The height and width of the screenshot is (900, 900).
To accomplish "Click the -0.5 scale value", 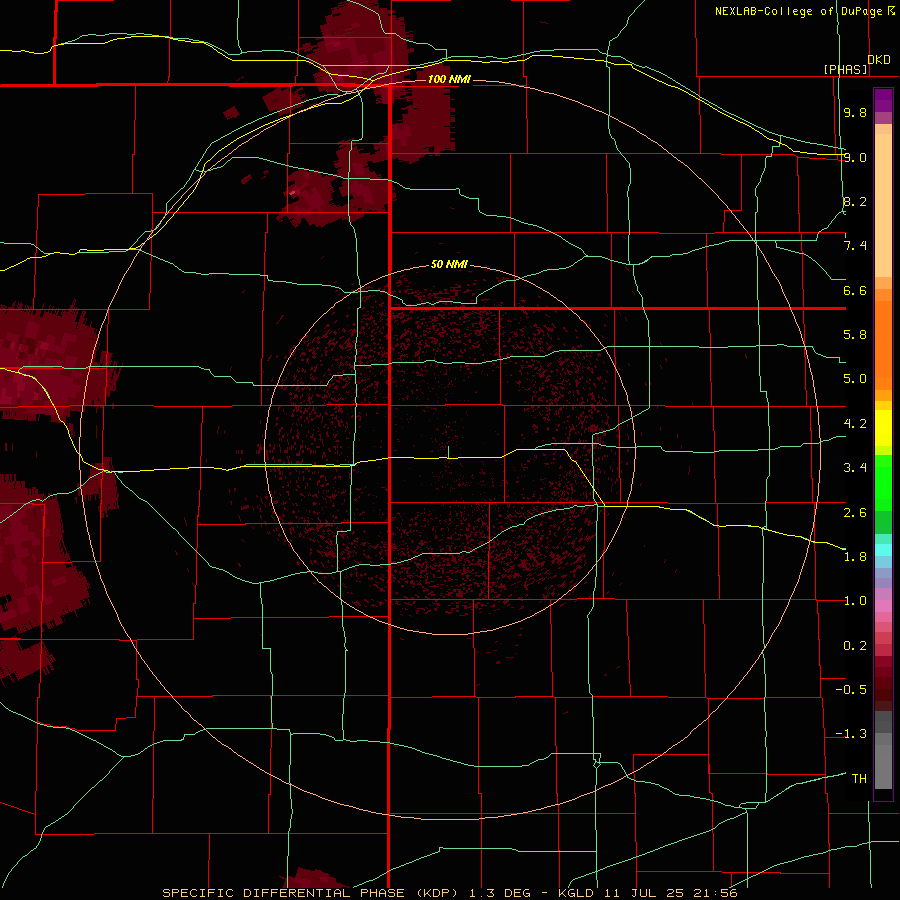I will click(x=851, y=690).
